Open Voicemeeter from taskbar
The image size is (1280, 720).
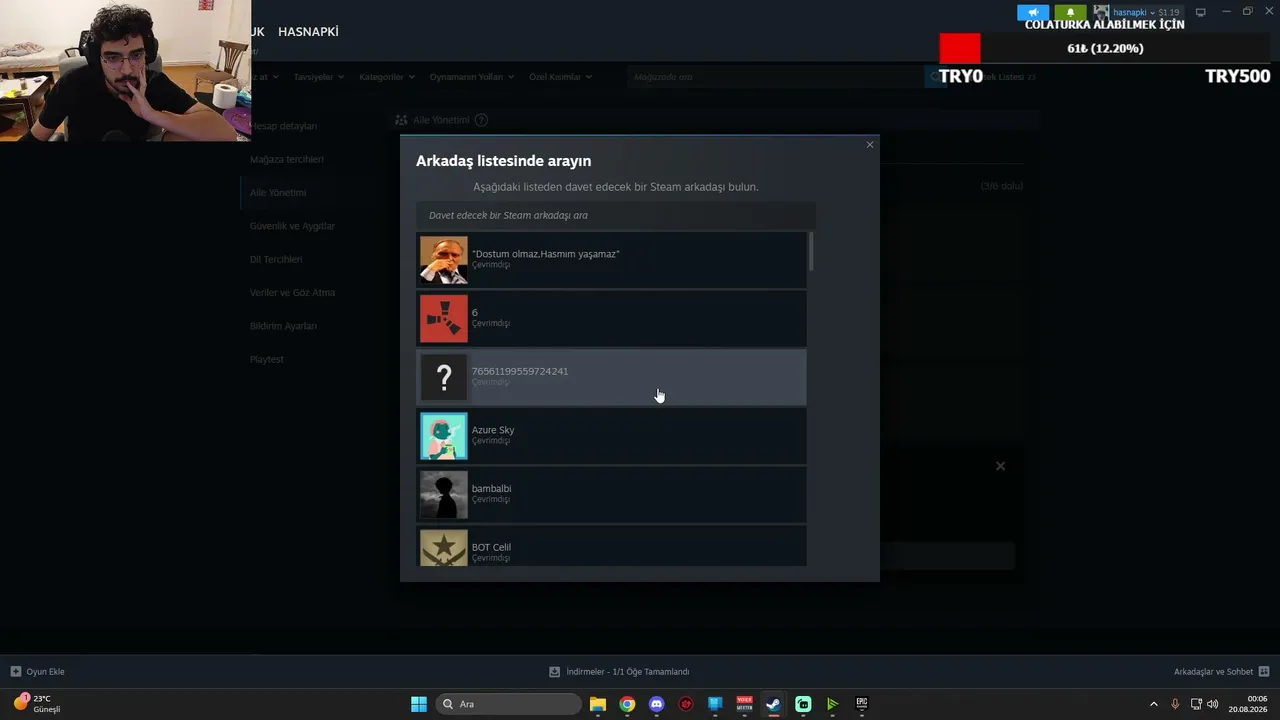tap(744, 704)
